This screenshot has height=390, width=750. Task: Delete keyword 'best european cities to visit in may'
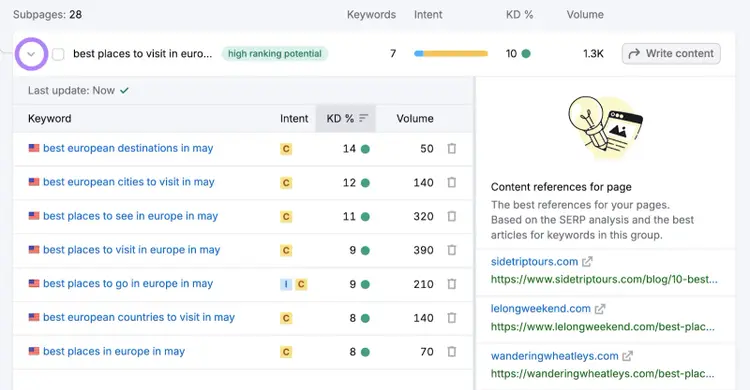(452, 182)
